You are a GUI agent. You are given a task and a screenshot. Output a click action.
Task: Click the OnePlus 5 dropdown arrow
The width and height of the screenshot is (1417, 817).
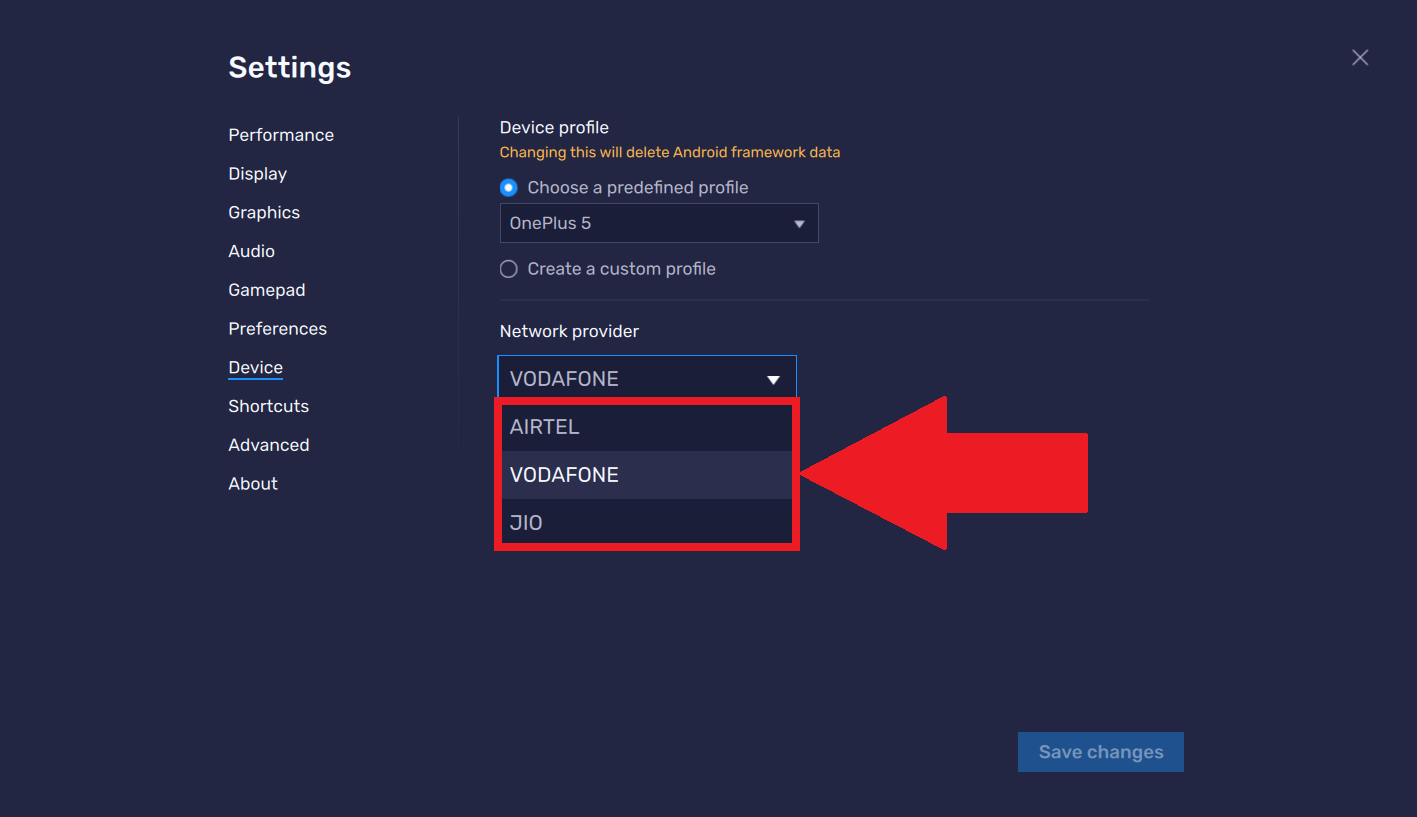(x=799, y=224)
